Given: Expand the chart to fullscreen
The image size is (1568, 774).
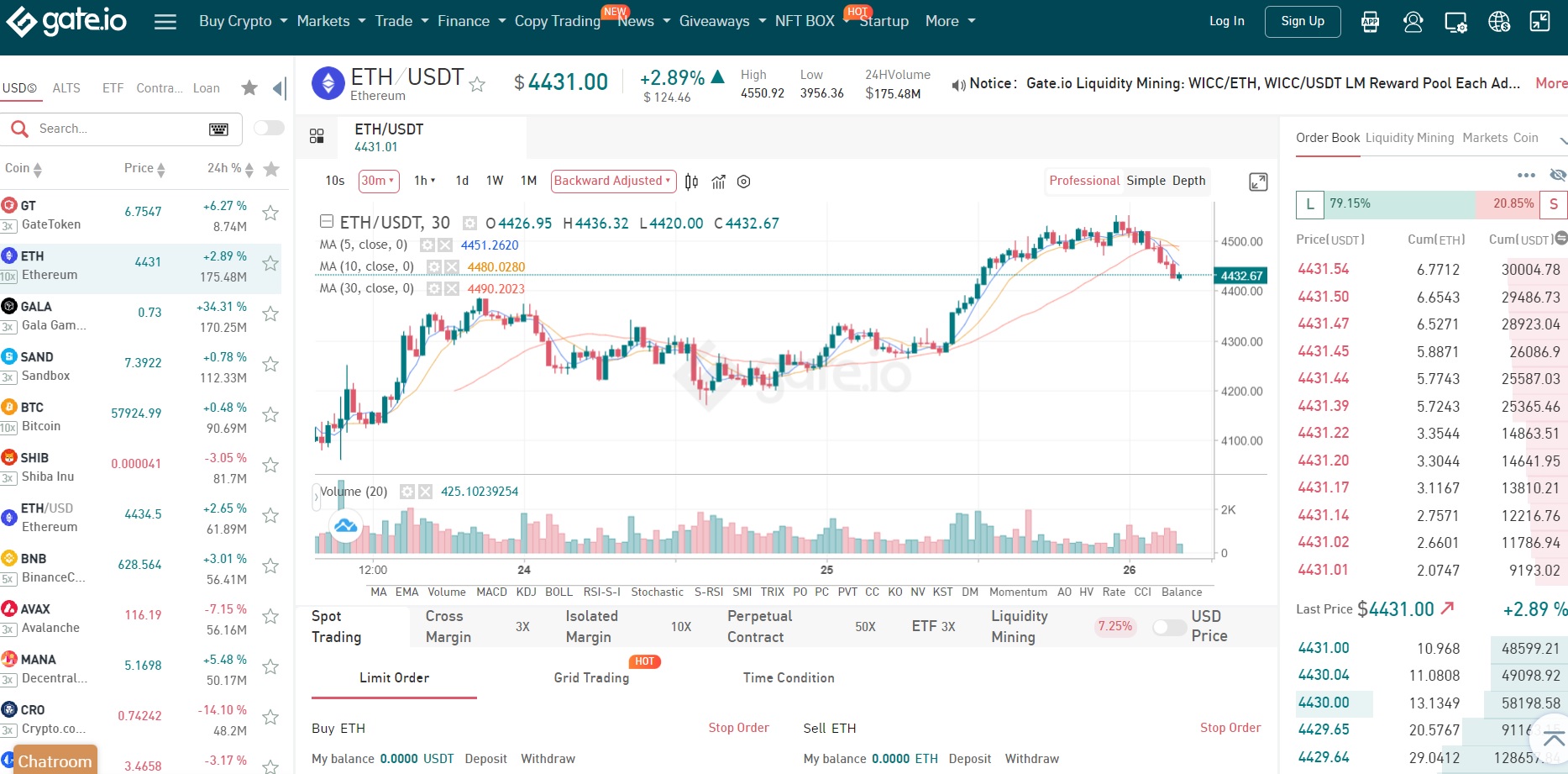Looking at the screenshot, I should 1258,182.
